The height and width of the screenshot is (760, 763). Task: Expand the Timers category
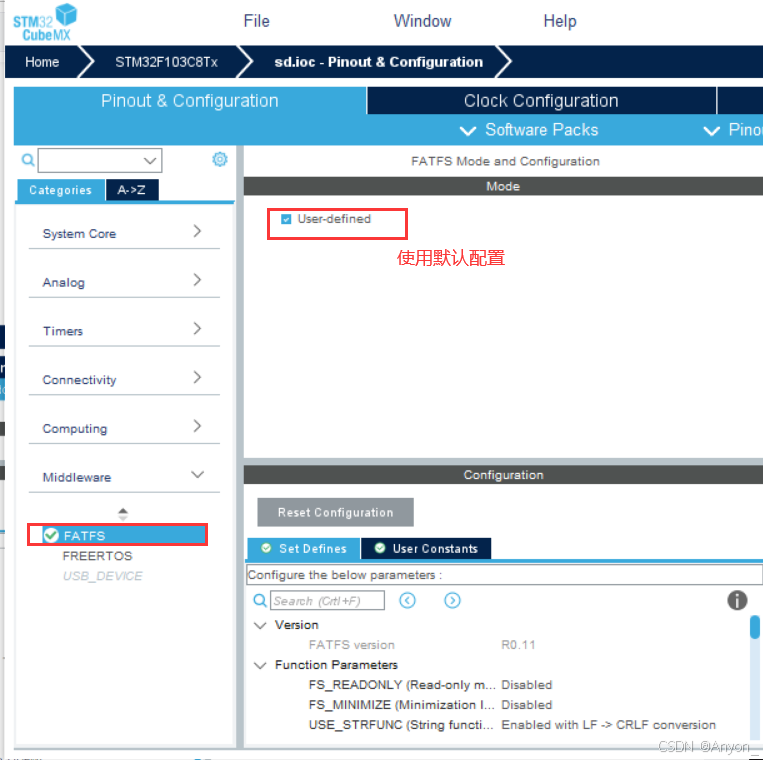[124, 330]
